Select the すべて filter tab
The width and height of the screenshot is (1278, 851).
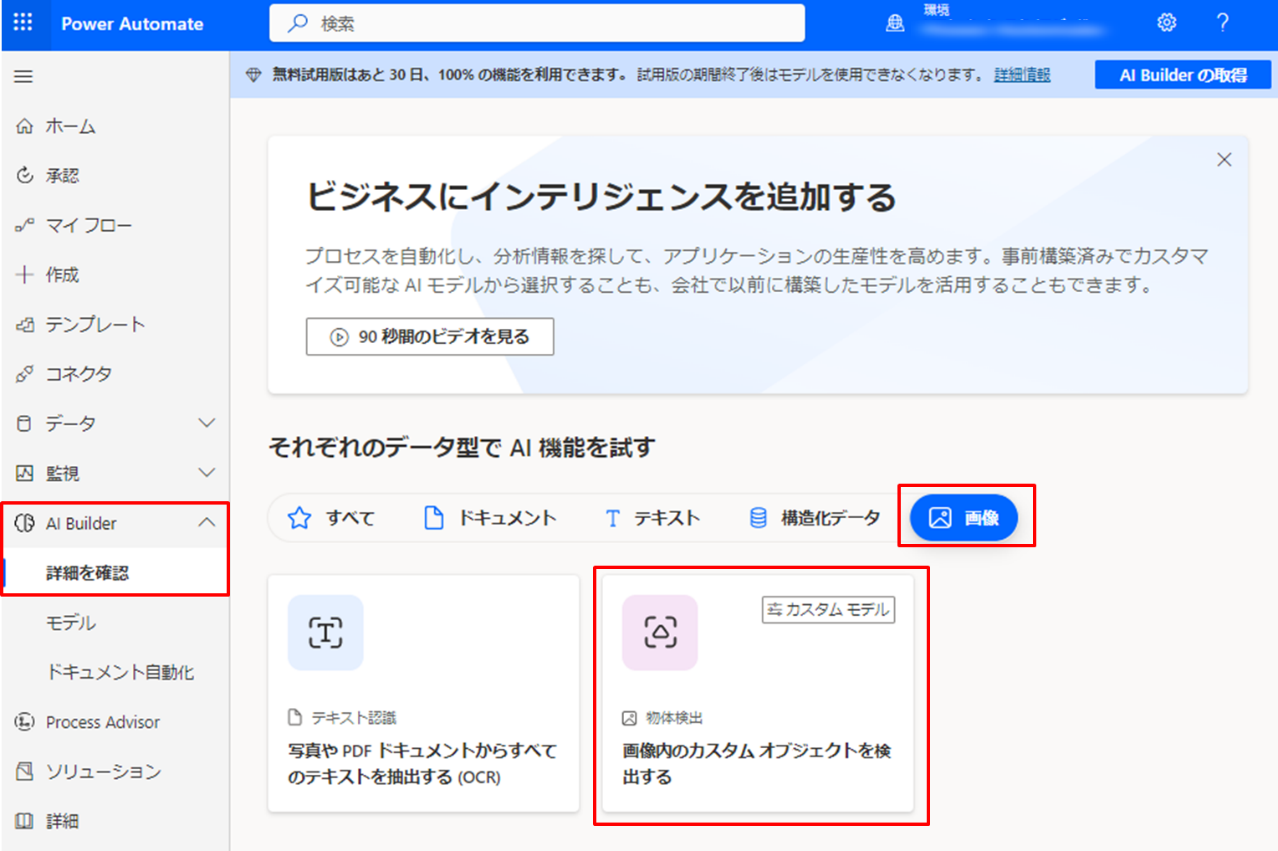(331, 518)
